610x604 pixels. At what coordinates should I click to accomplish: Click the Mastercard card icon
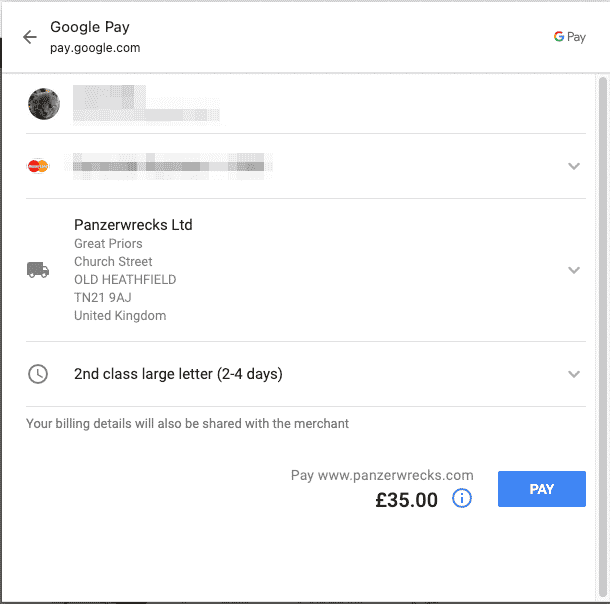(x=38, y=166)
